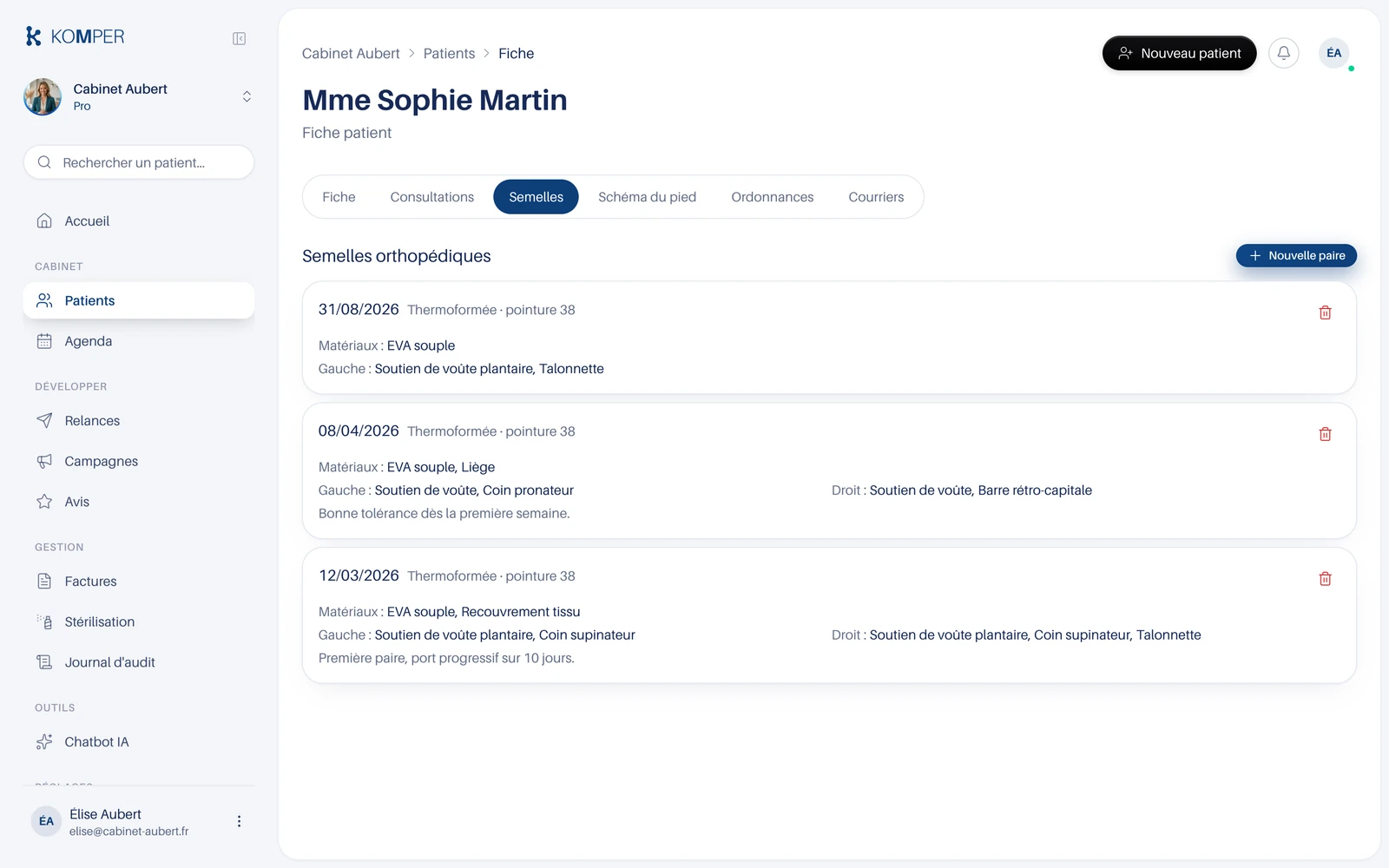Select Patients in the sidebar

[x=139, y=300]
